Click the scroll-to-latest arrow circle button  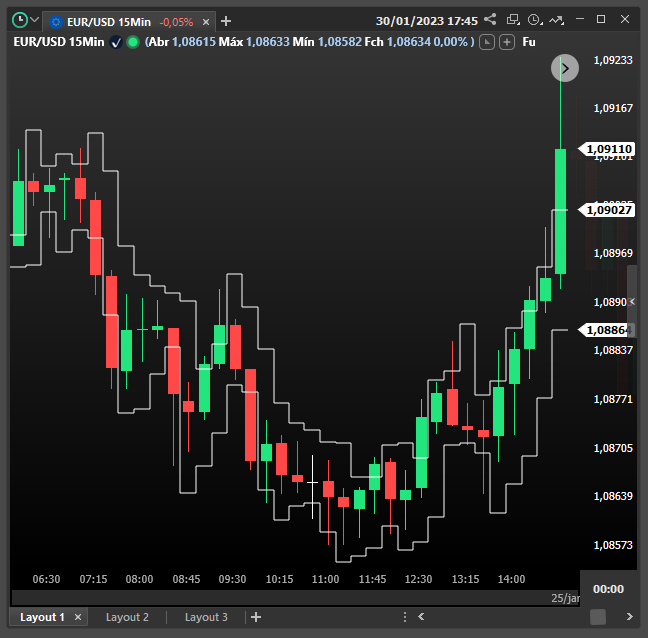click(x=565, y=68)
